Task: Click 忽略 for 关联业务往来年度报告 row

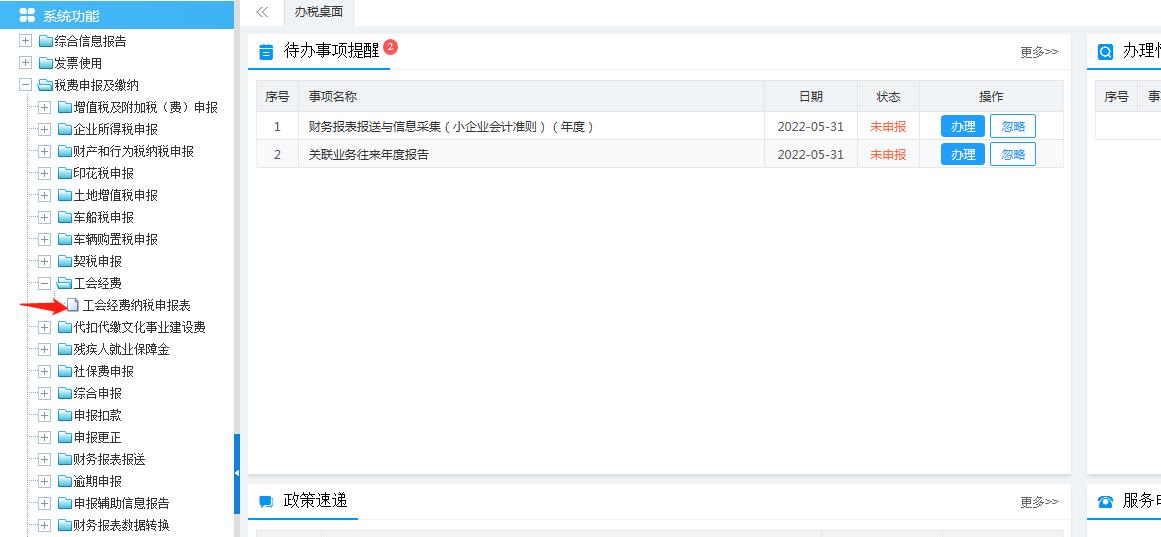Action: 1013,154
